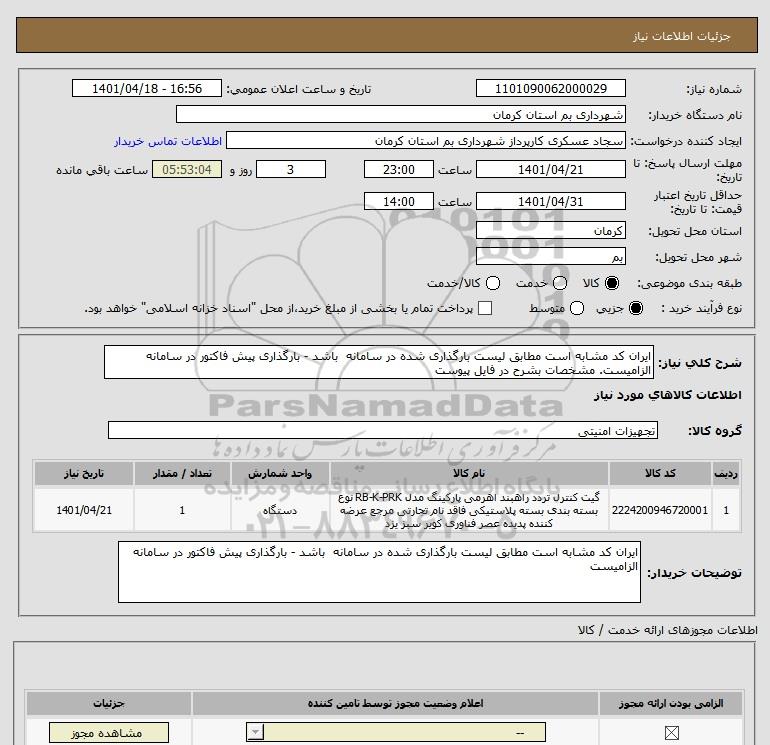Open the permit status dropdown arrow
This screenshot has height=745, width=770.
[255, 733]
